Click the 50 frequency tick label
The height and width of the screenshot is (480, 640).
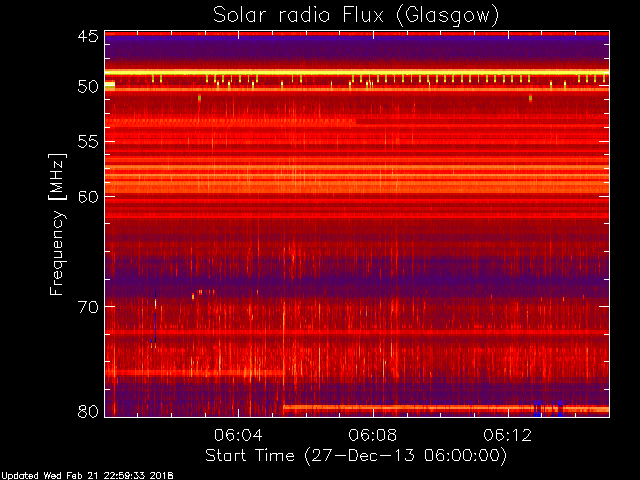(88, 87)
